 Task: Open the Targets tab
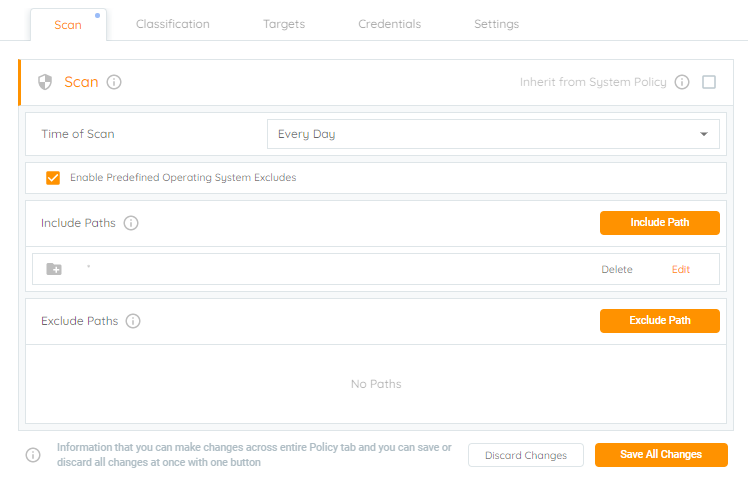click(x=284, y=24)
